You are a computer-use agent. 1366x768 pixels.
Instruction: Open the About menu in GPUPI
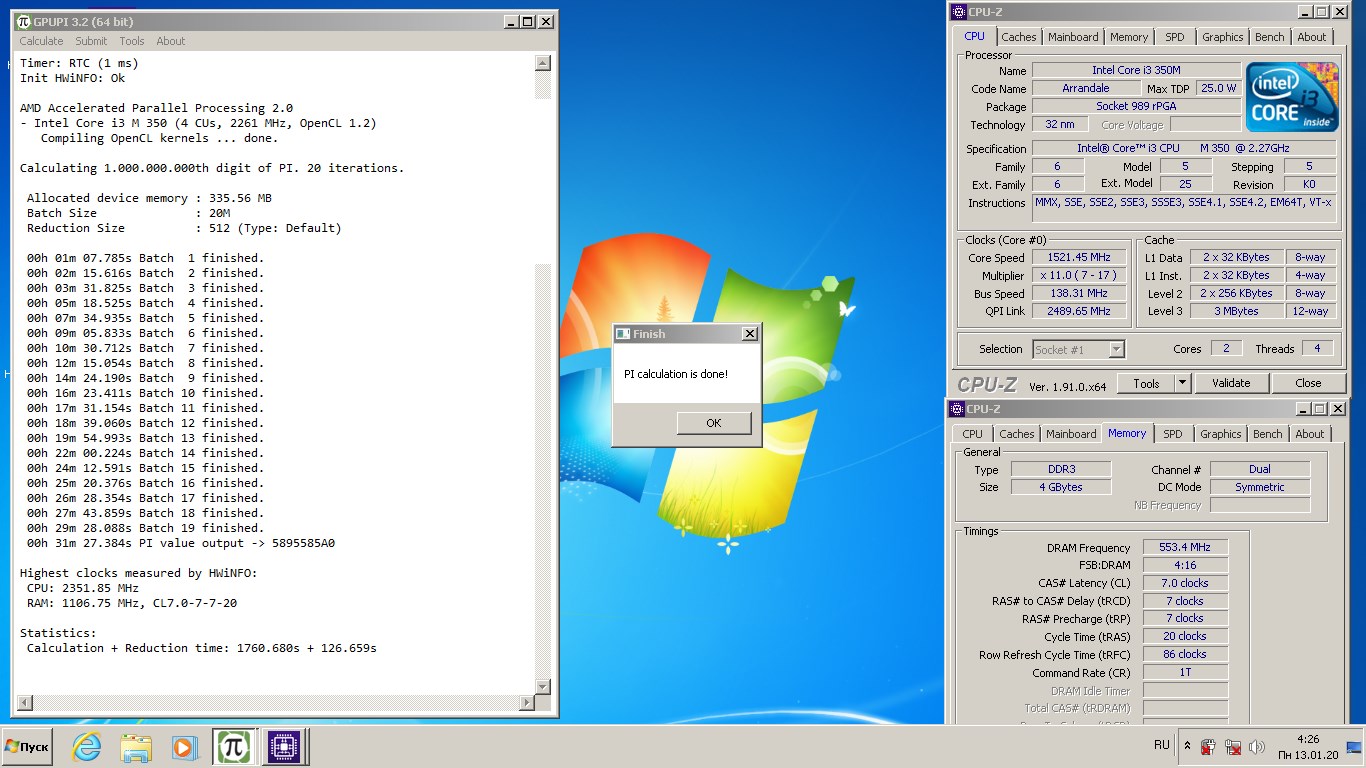point(171,41)
